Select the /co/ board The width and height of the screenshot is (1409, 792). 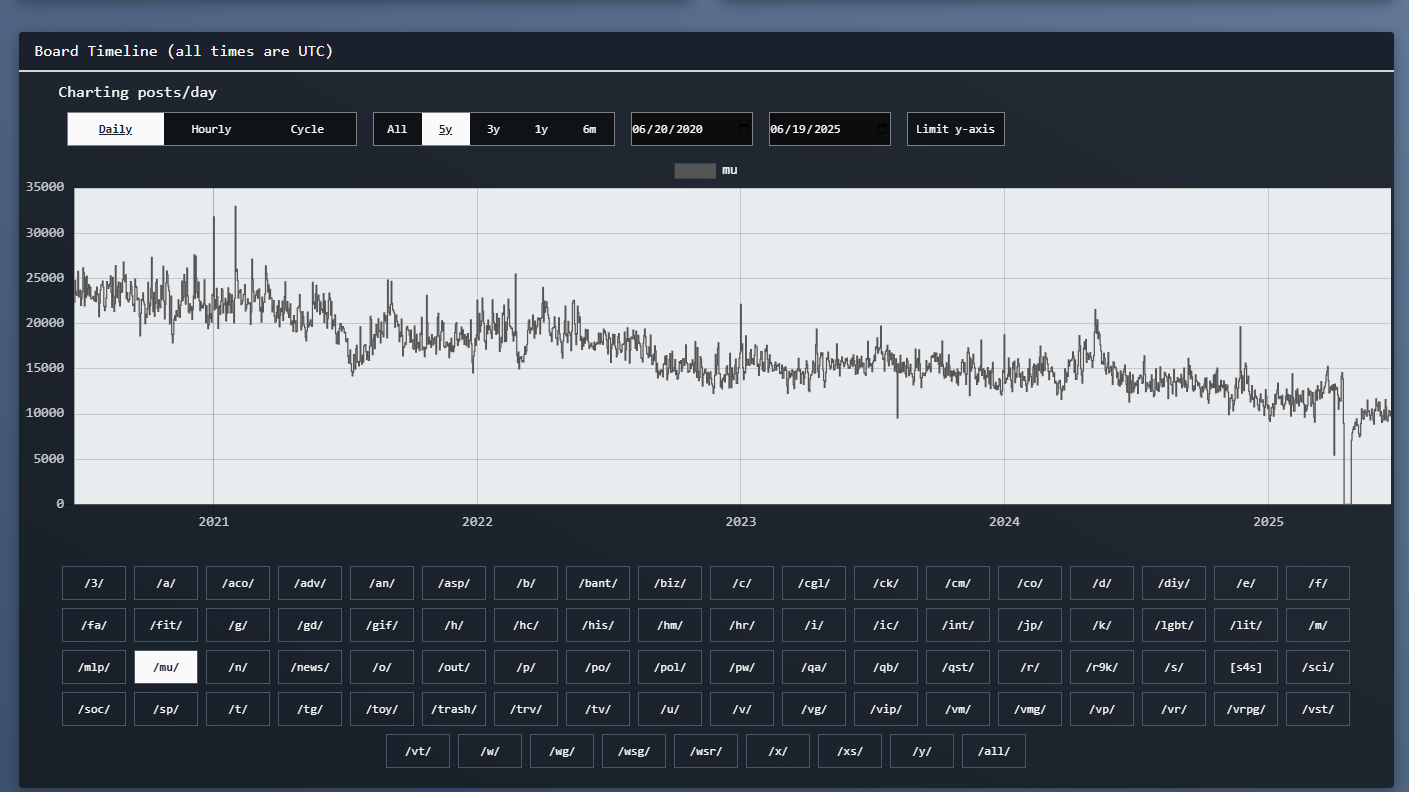tap(1030, 583)
